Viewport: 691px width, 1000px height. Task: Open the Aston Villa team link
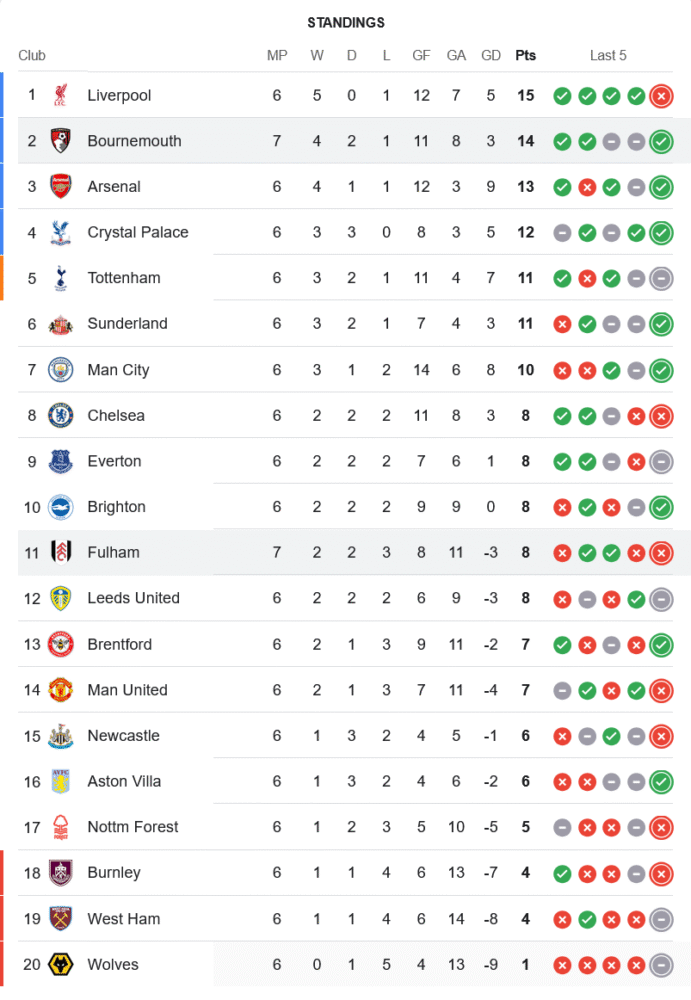(x=124, y=782)
